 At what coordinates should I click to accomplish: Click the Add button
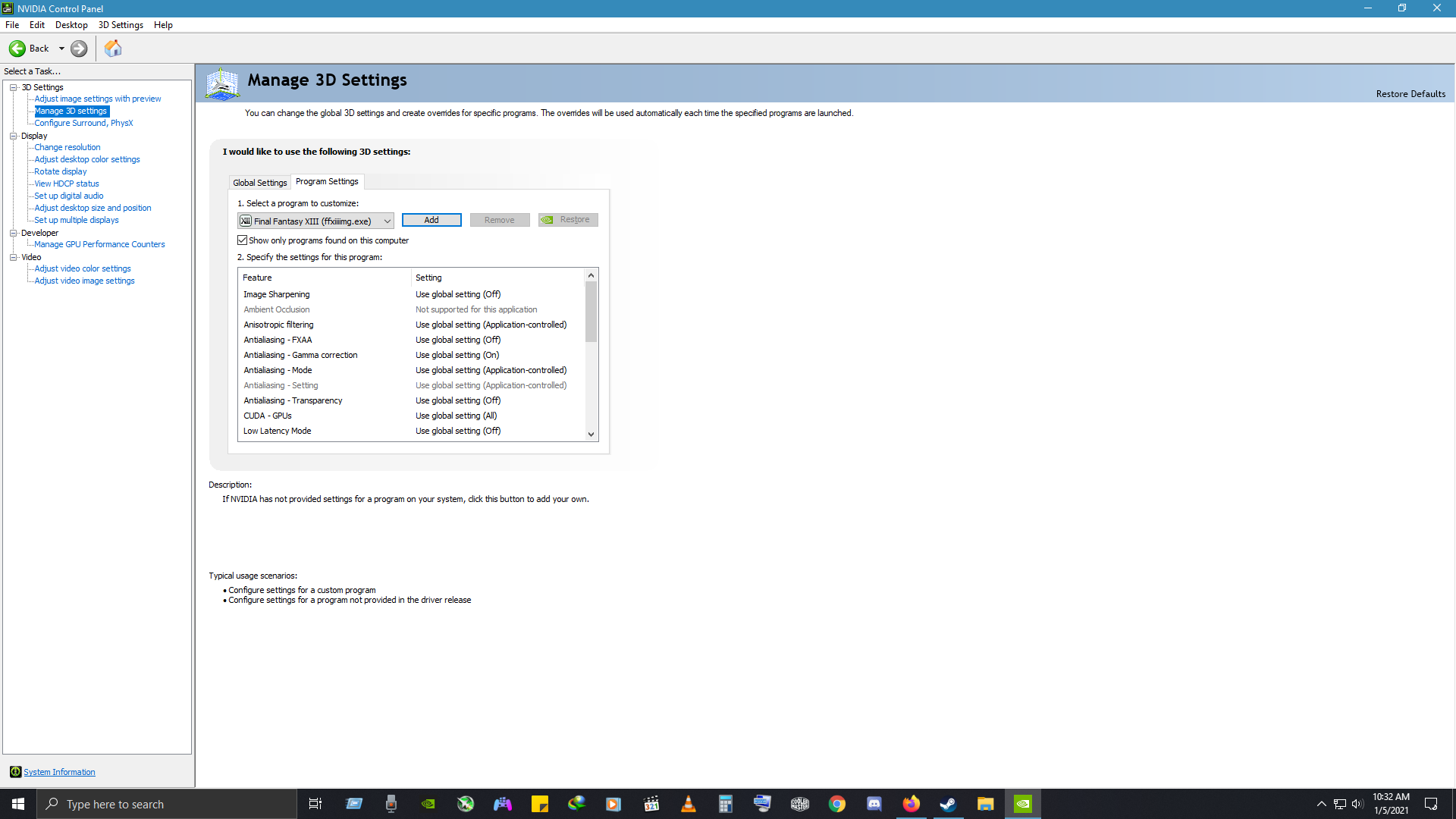[431, 220]
